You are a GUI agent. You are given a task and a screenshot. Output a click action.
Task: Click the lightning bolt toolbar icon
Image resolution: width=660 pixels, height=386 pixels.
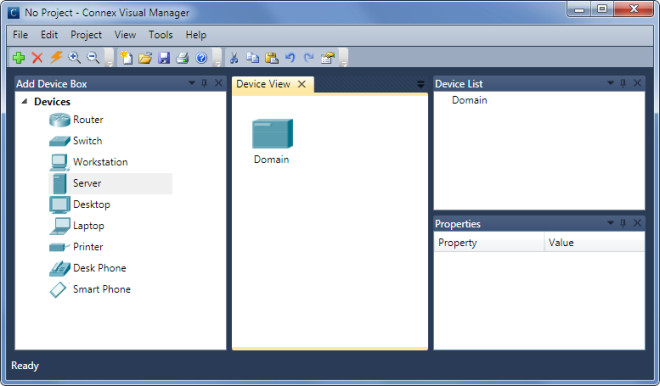(x=56, y=57)
